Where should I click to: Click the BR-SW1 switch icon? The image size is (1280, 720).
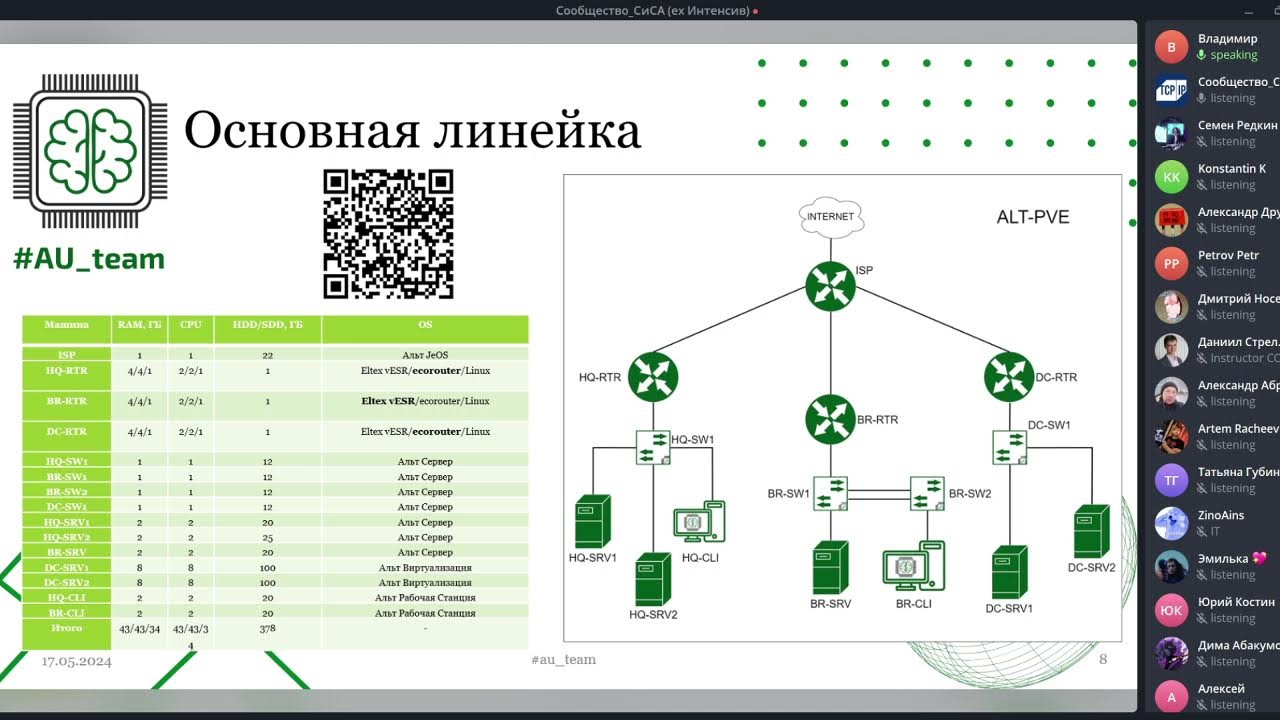click(831, 493)
